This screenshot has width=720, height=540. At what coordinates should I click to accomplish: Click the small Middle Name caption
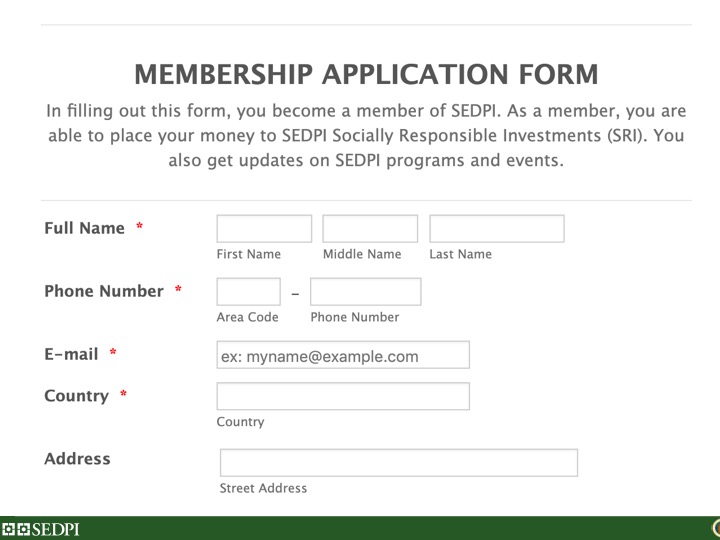click(361, 254)
